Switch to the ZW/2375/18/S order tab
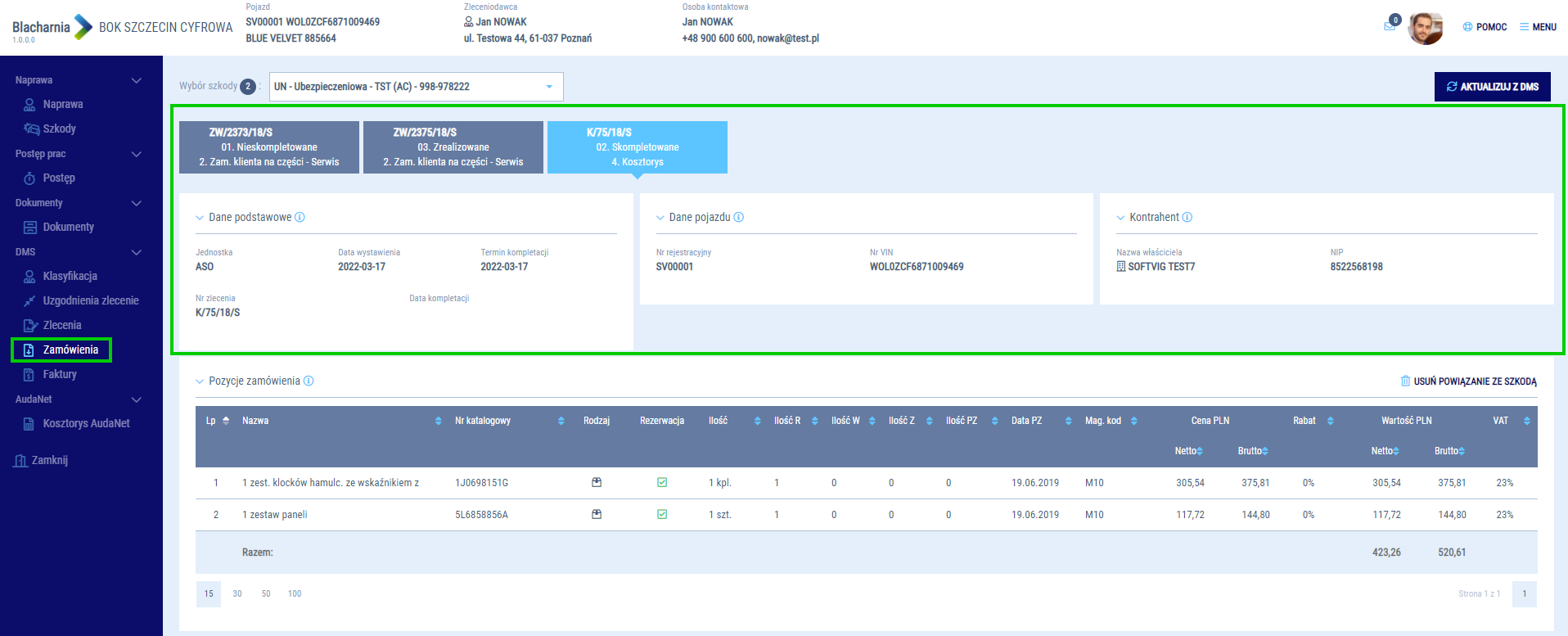 point(453,147)
